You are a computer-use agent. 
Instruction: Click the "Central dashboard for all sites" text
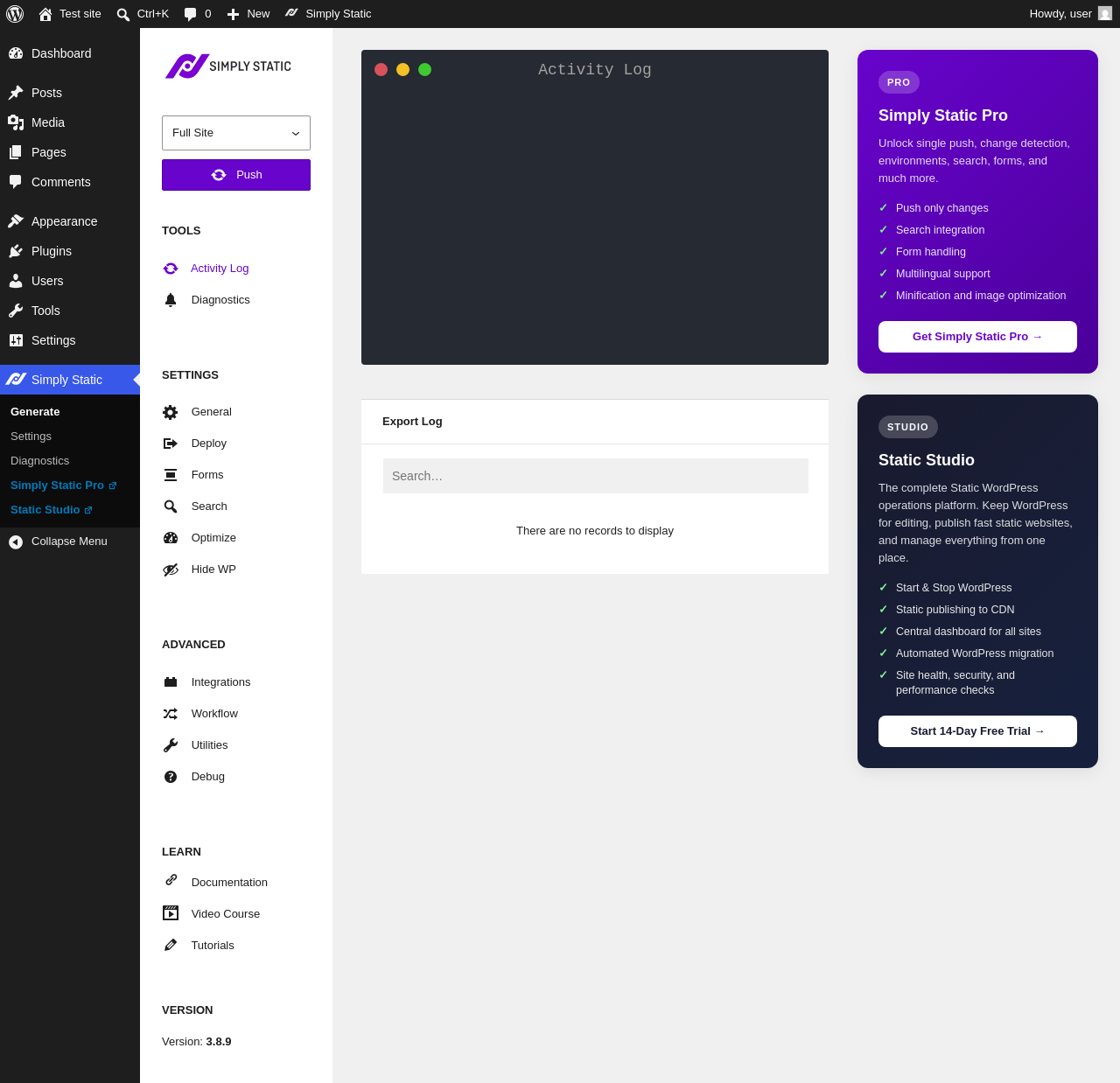(x=969, y=632)
